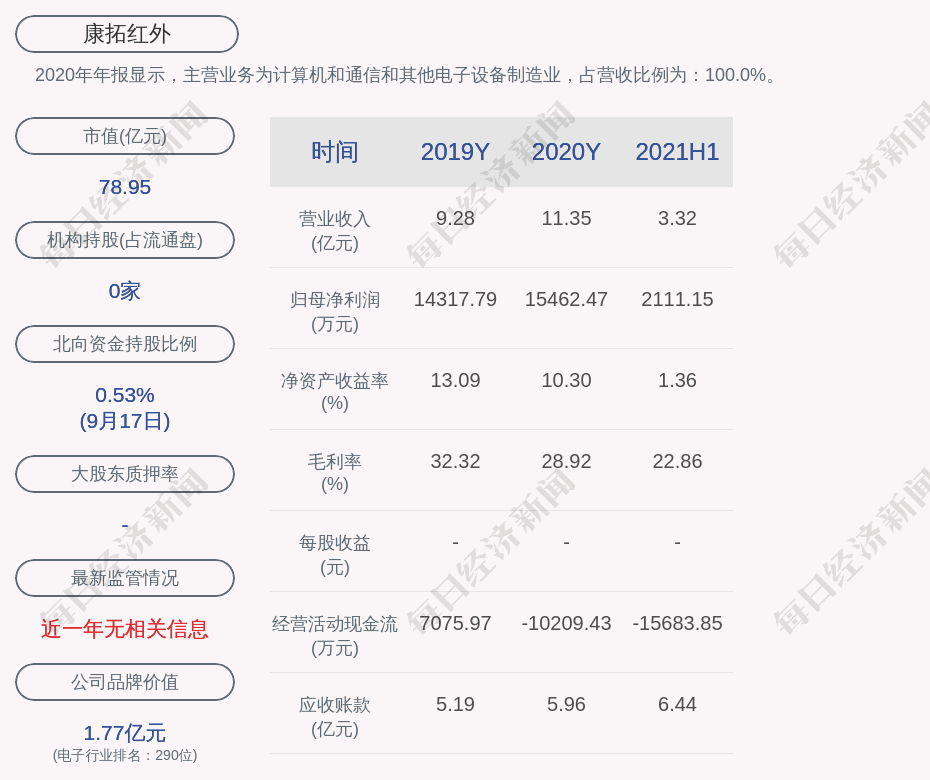Click cash flow value -15683.85
The width and height of the screenshot is (930, 780).
[677, 623]
